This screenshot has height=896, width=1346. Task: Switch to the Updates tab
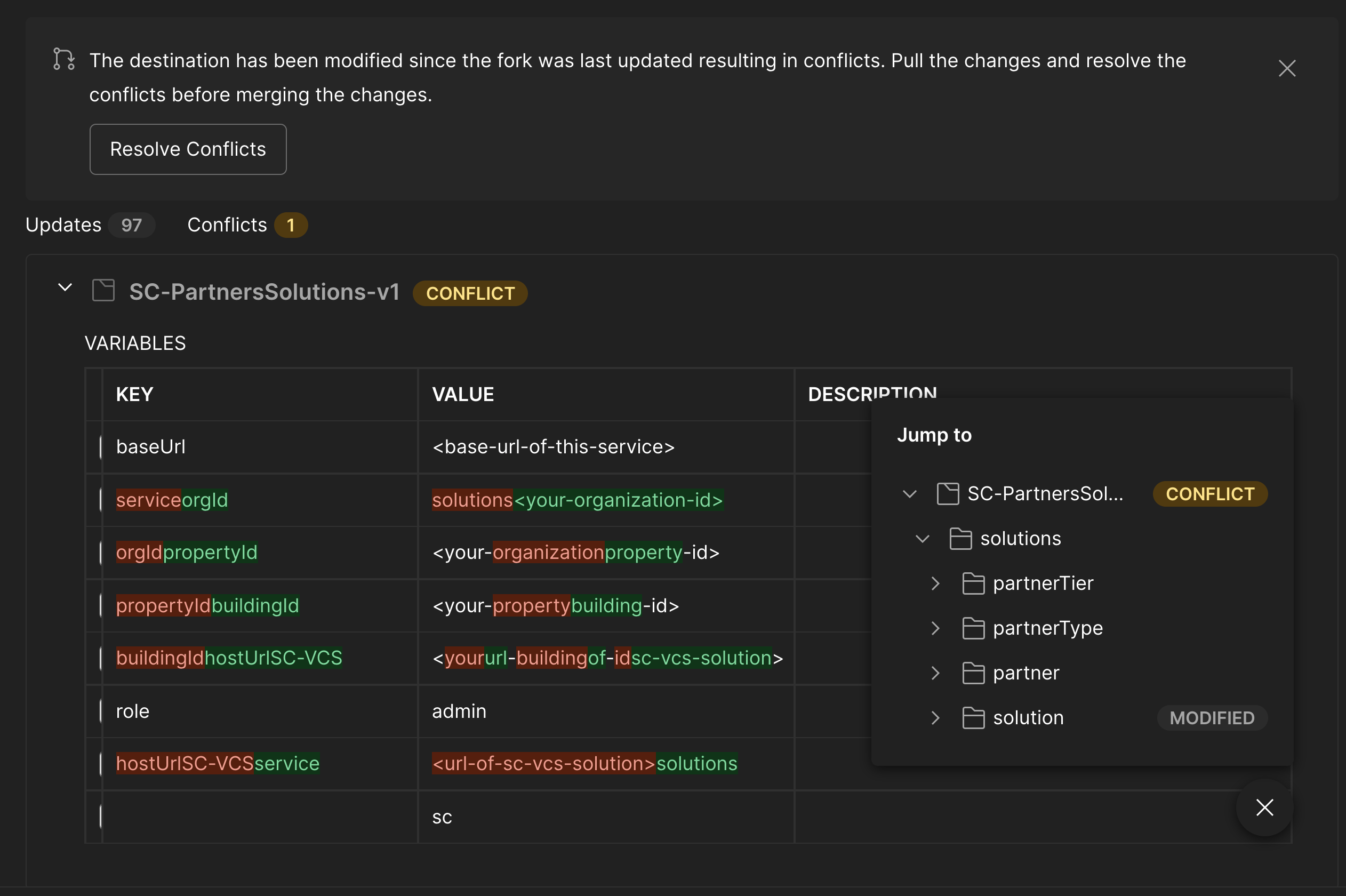click(x=63, y=225)
